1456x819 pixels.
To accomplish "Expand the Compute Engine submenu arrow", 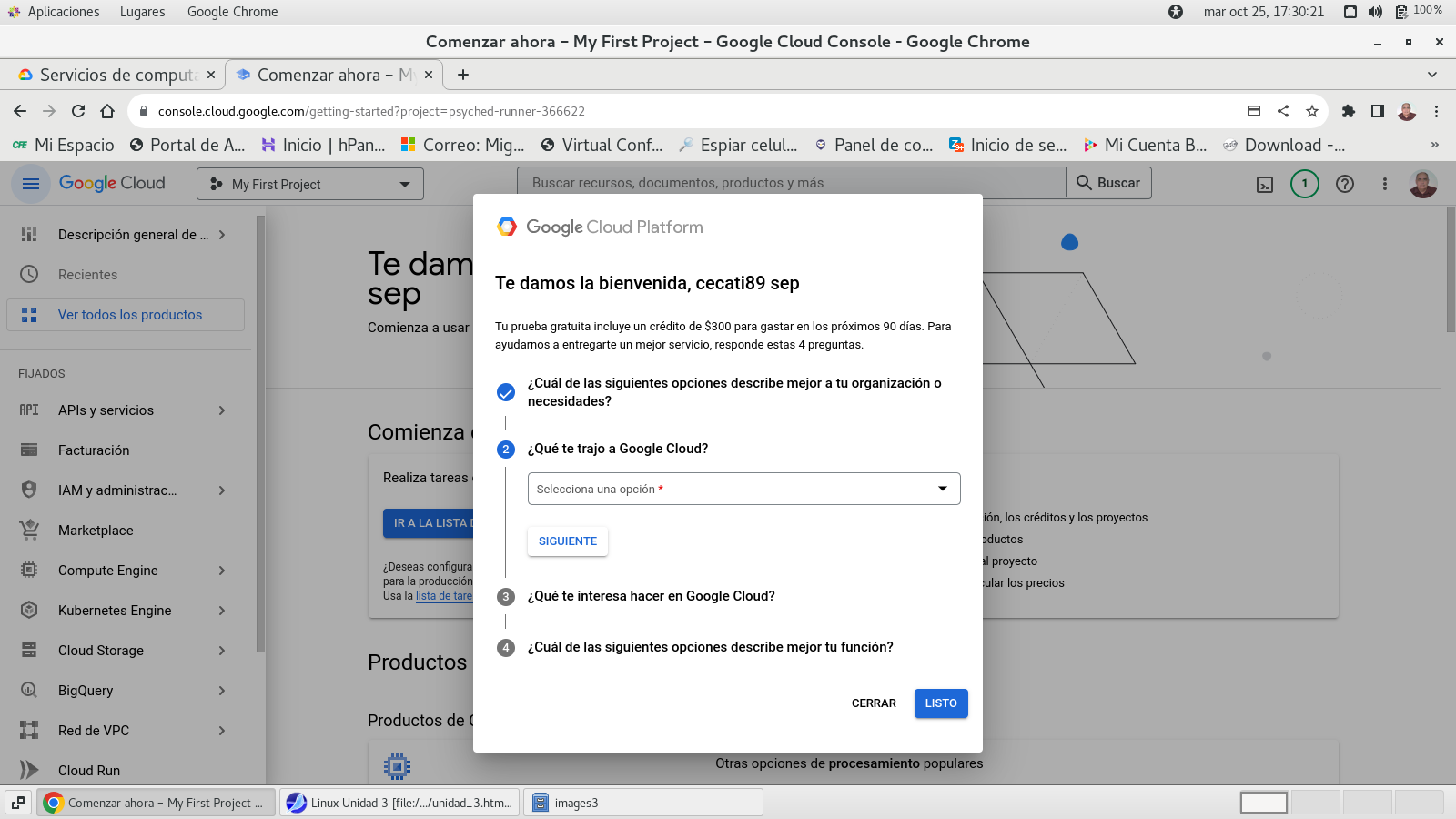I will 222,571.
